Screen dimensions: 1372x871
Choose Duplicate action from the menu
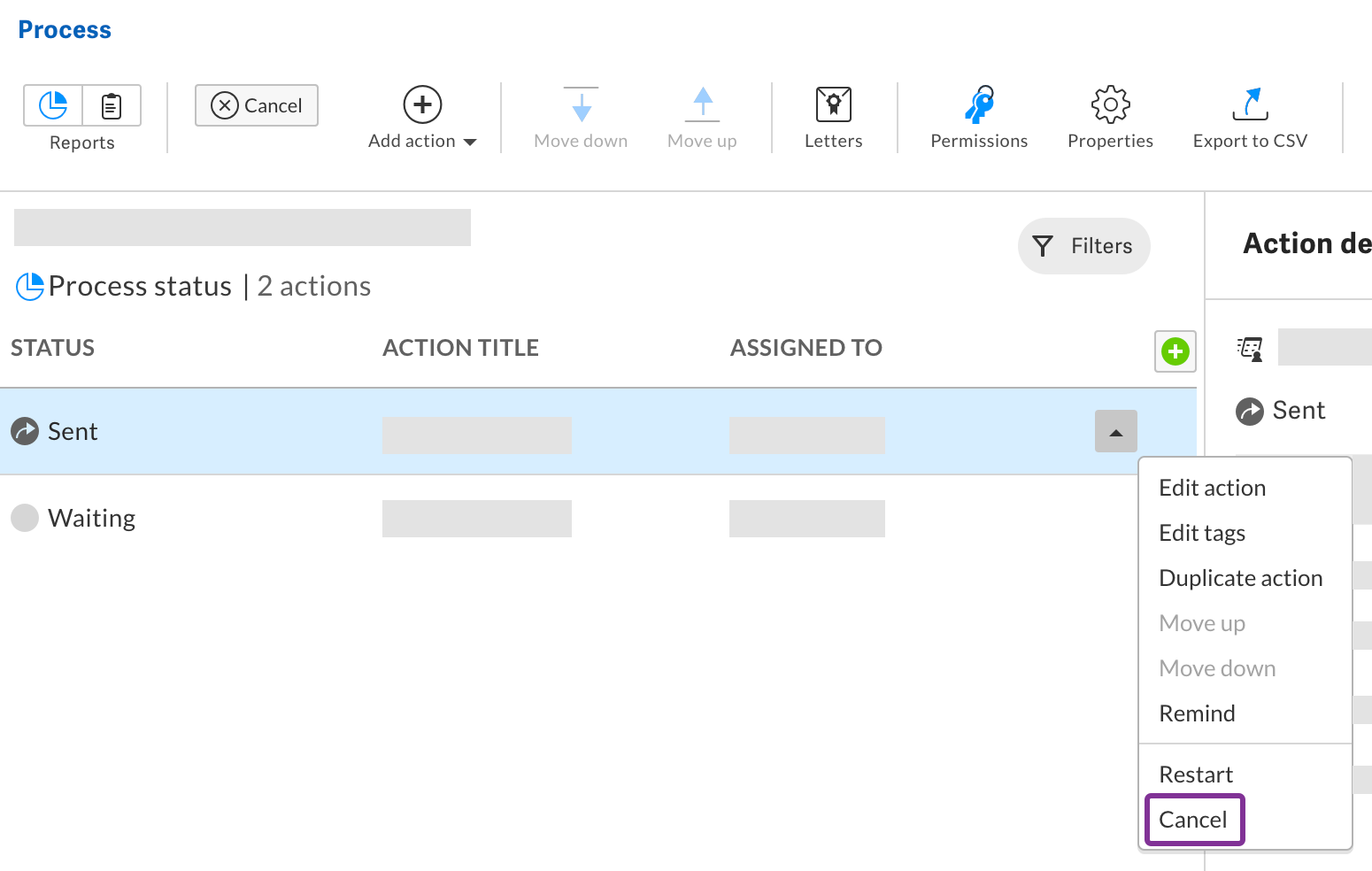1240,577
